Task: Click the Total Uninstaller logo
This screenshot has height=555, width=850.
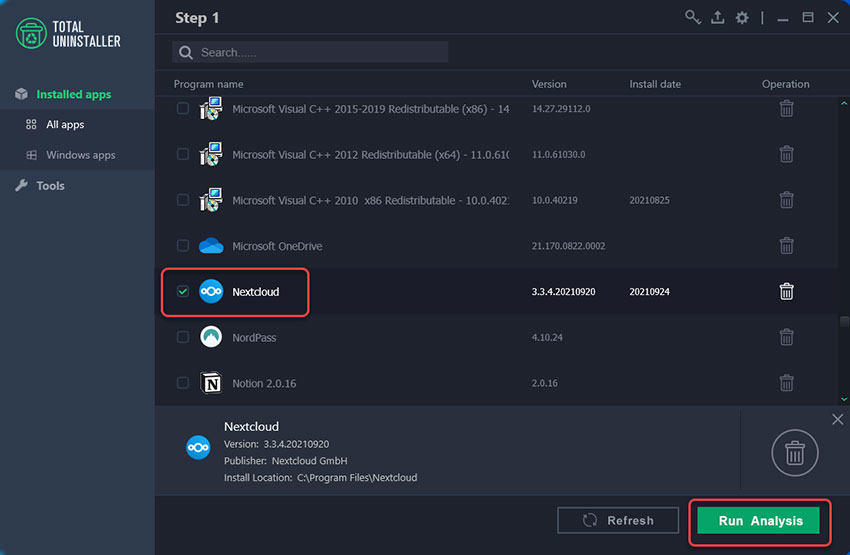Action: click(x=68, y=34)
